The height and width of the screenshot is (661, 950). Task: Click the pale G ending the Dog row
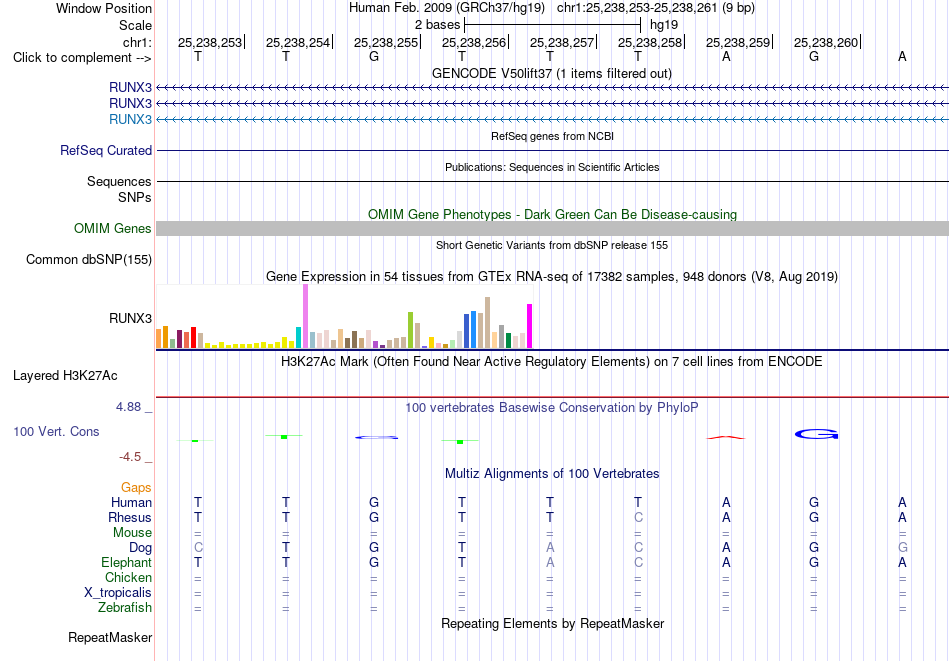tap(903, 548)
